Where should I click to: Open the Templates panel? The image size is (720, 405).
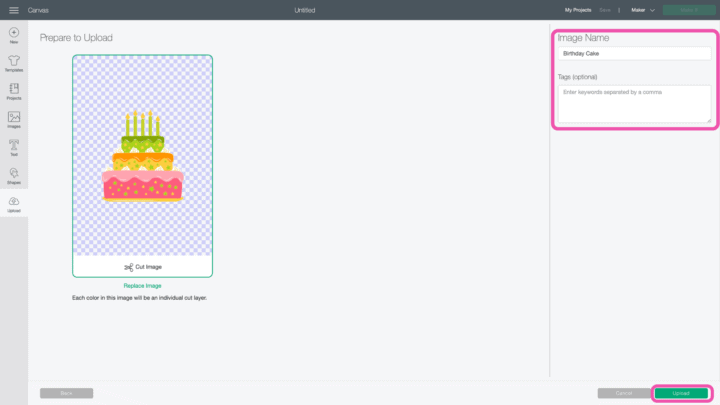[13, 63]
